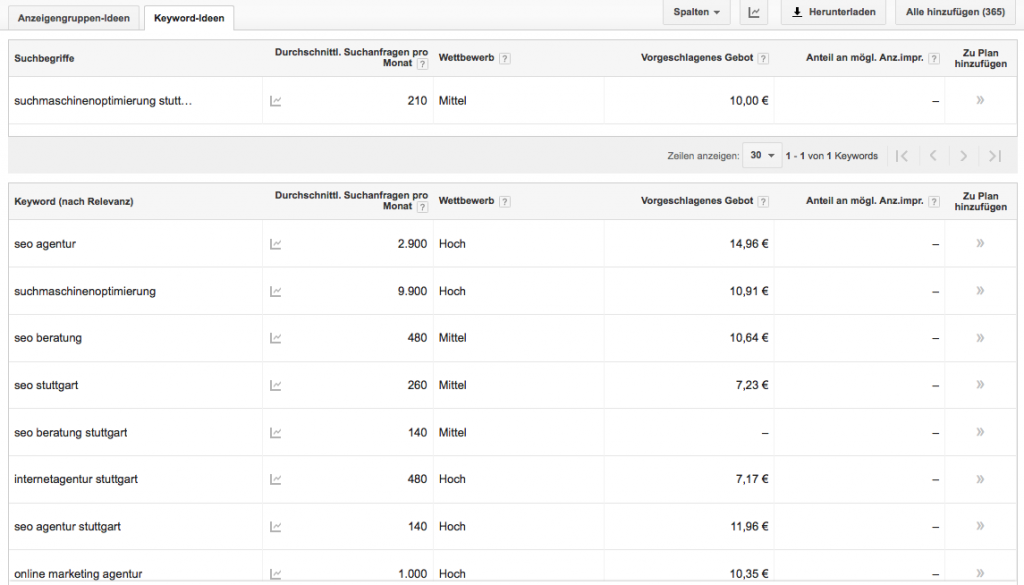The height and width of the screenshot is (585, 1024).
Task: Jump to last page of results
Action: [994, 156]
